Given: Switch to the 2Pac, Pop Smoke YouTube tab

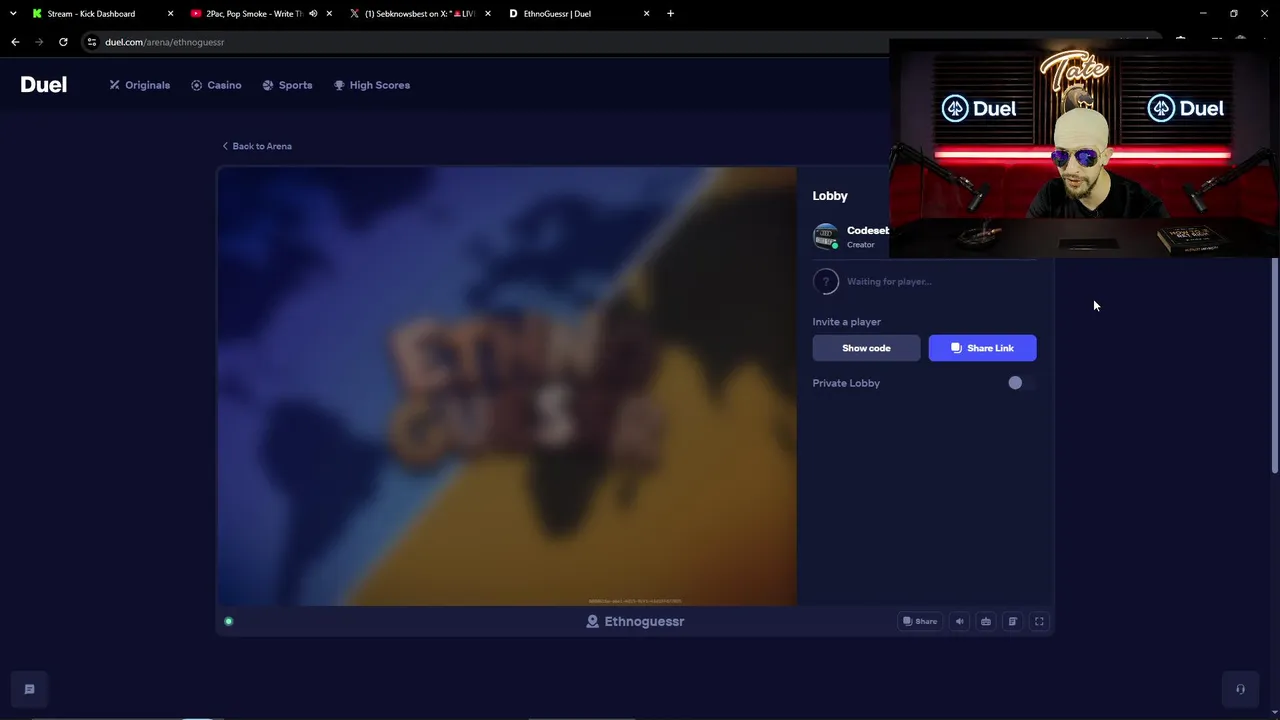Looking at the screenshot, I should (x=261, y=14).
